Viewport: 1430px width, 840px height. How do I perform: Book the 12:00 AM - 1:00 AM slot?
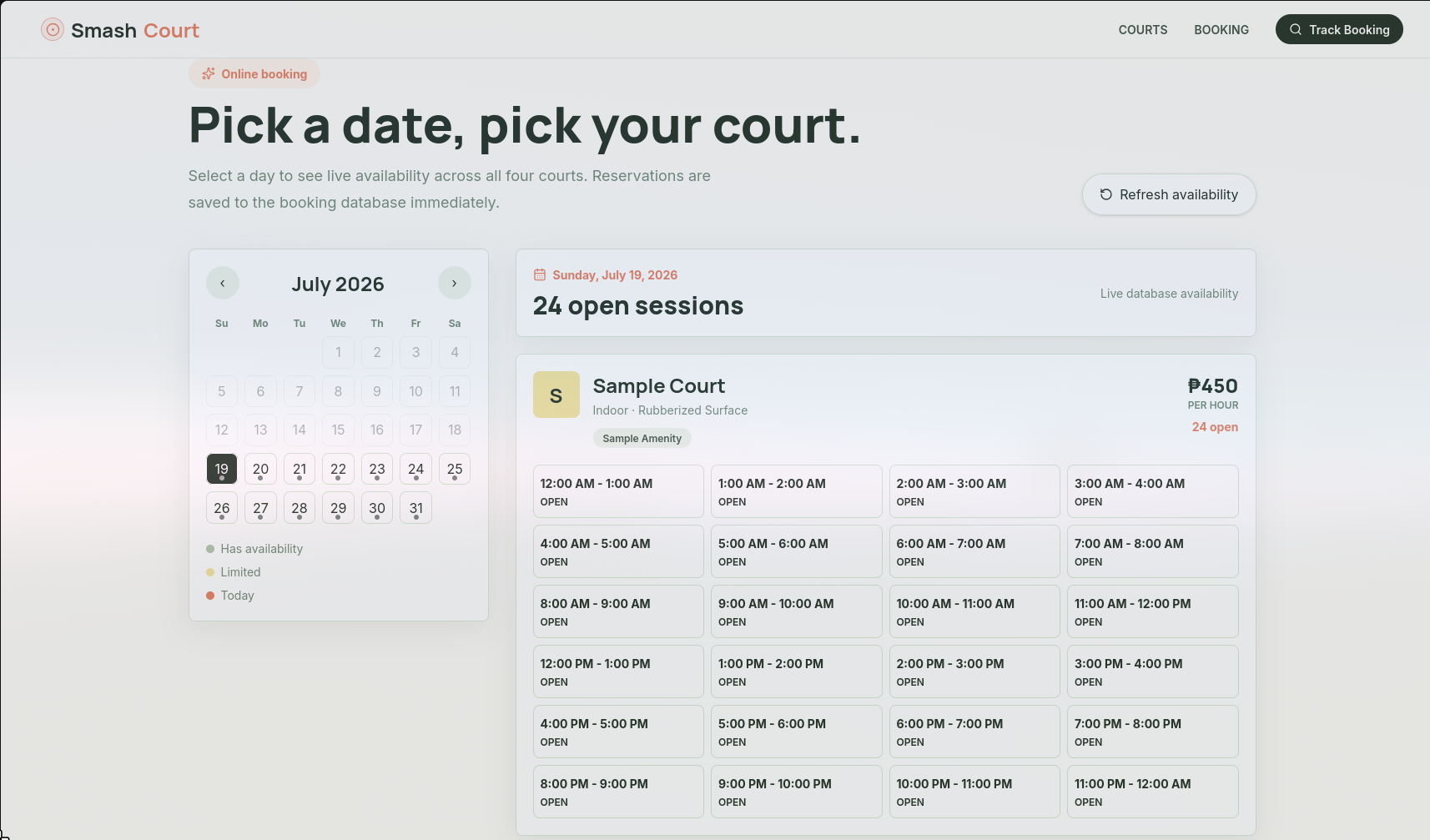coord(618,491)
